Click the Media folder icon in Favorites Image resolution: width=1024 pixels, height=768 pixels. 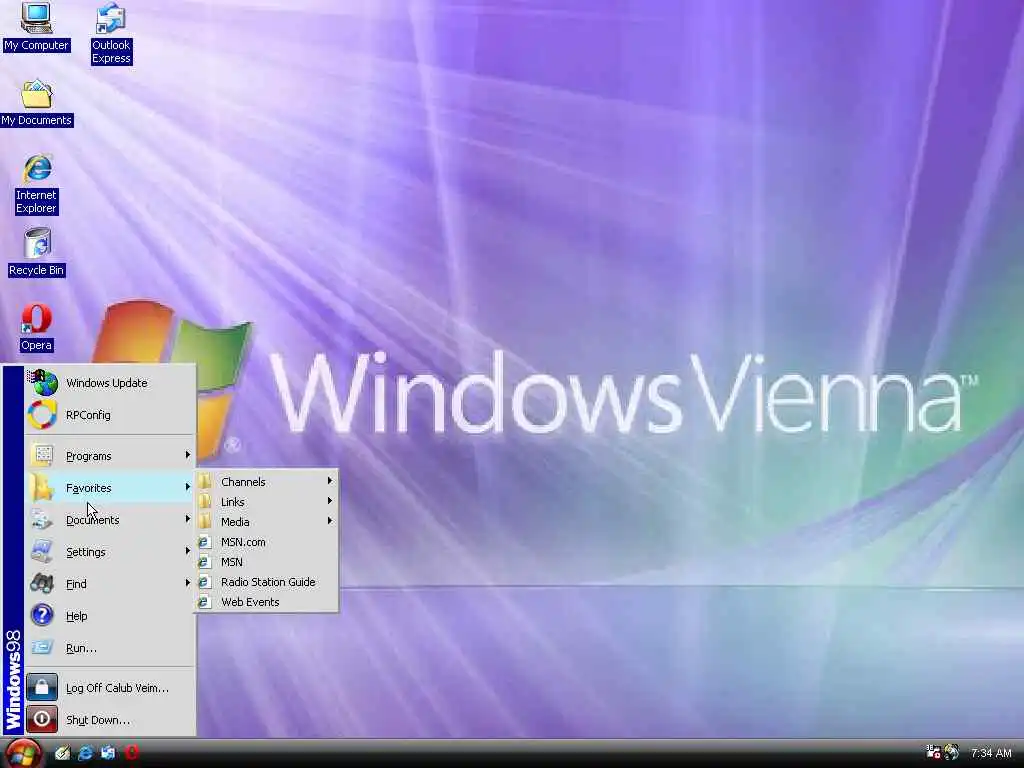(205, 521)
